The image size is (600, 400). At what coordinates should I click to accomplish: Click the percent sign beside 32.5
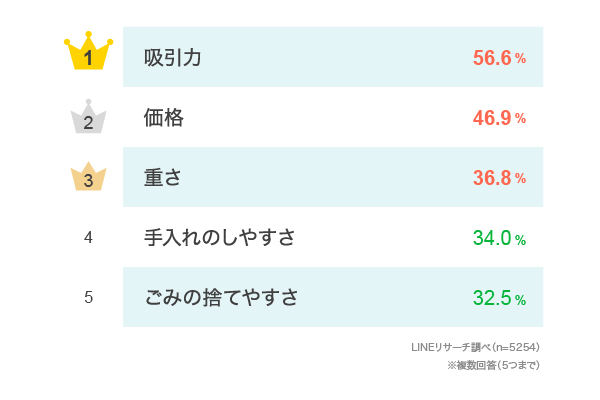tap(521, 299)
